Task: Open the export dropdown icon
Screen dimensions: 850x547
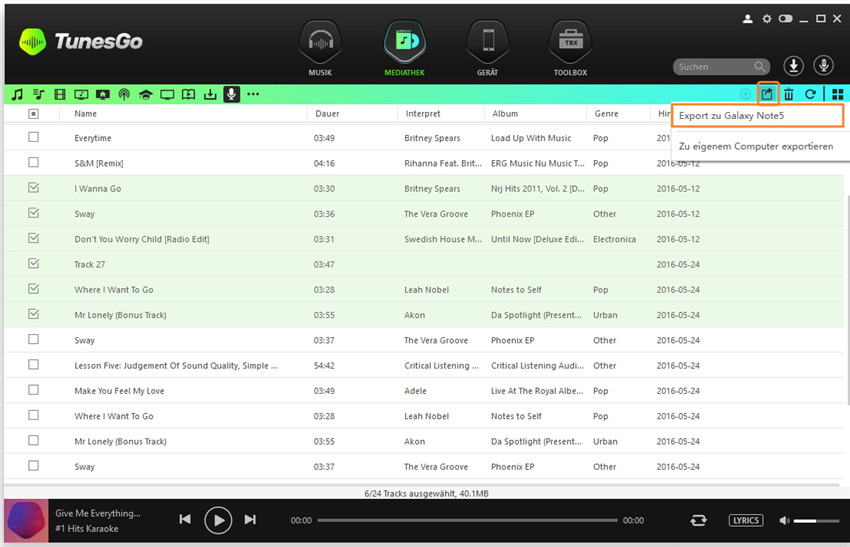Action: pyautogui.click(x=767, y=94)
